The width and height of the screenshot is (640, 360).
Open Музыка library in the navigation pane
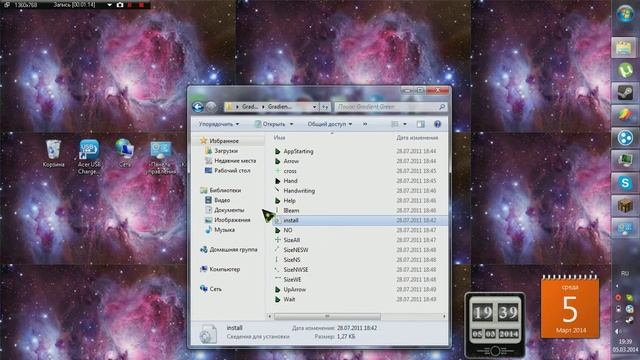tap(224, 230)
